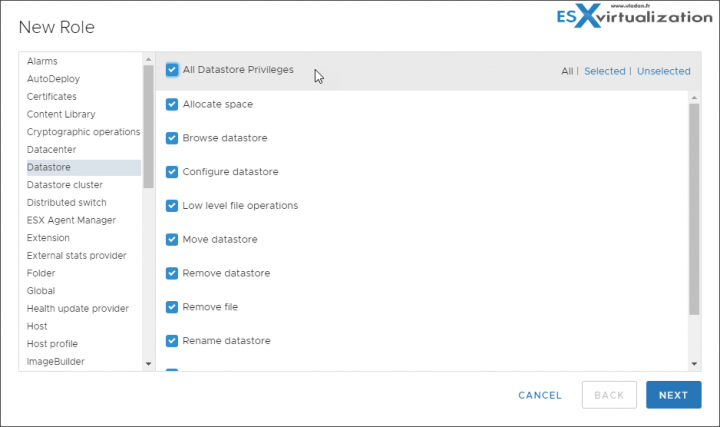The width and height of the screenshot is (720, 427).
Task: Toggle the Allocate space checkbox
Action: click(172, 104)
